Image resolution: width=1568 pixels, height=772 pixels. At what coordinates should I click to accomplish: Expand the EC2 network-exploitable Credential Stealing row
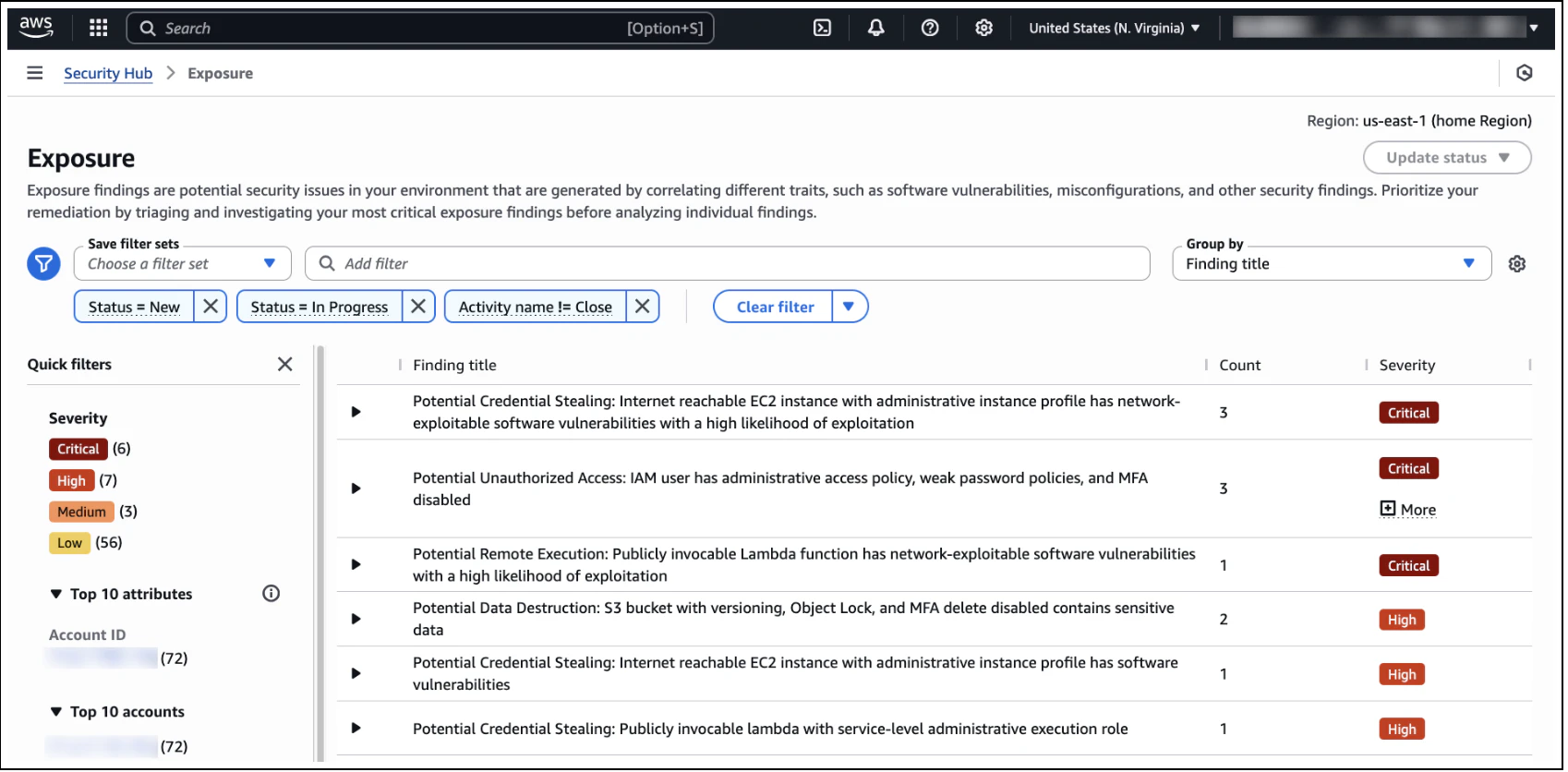tap(356, 413)
